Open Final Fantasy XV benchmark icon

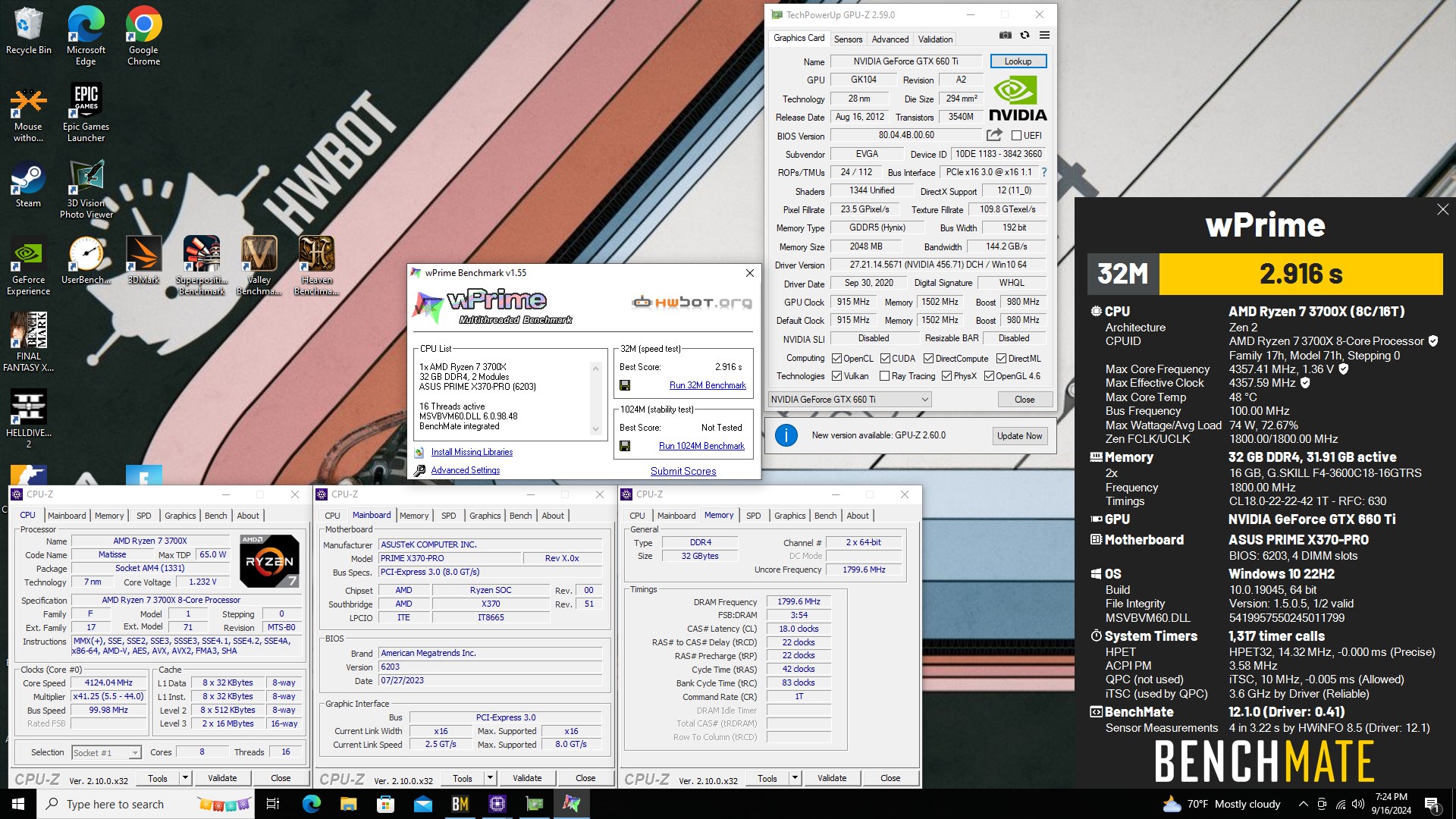point(28,342)
